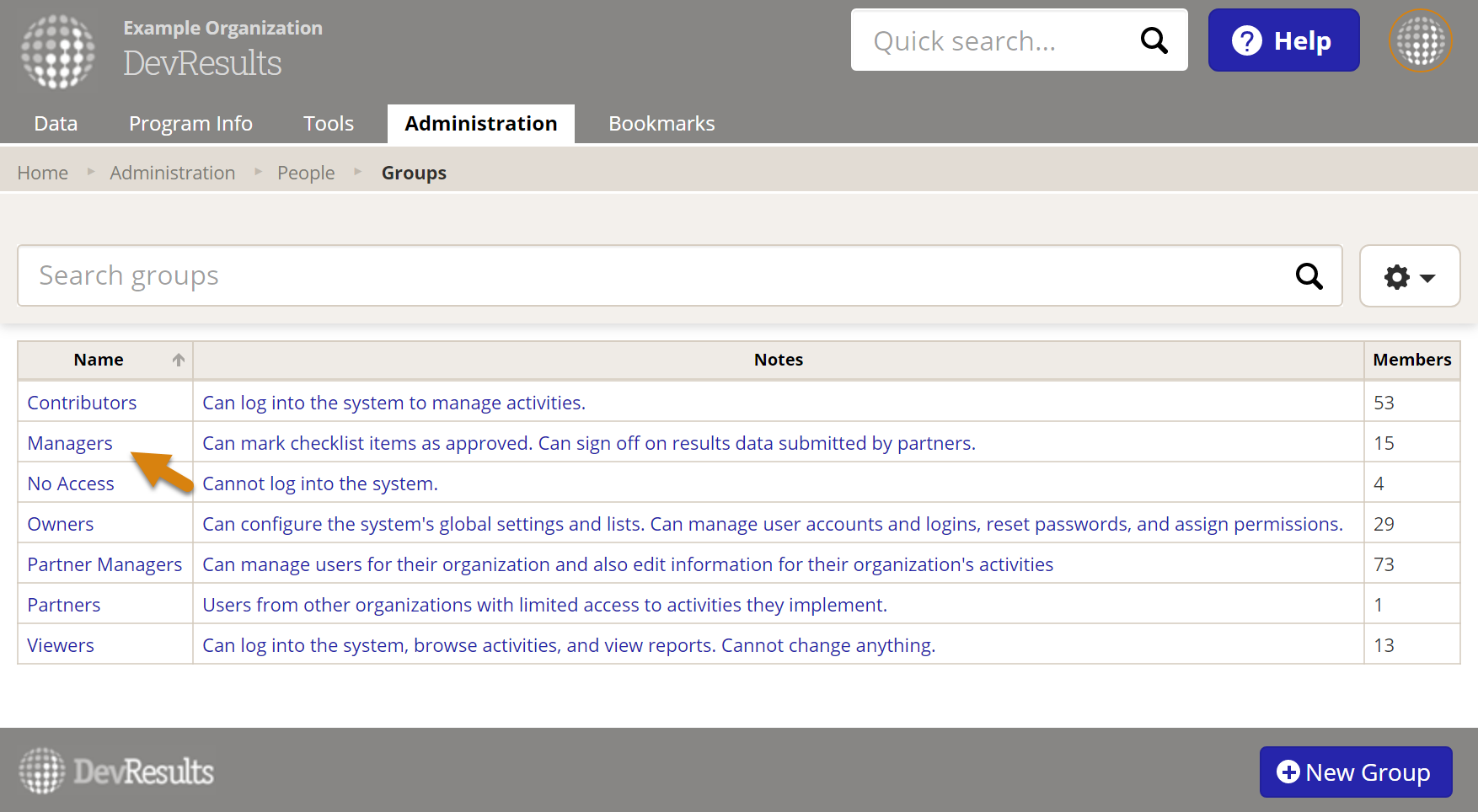Switch to the Program Info tab
The height and width of the screenshot is (812, 1478).
coord(190,124)
